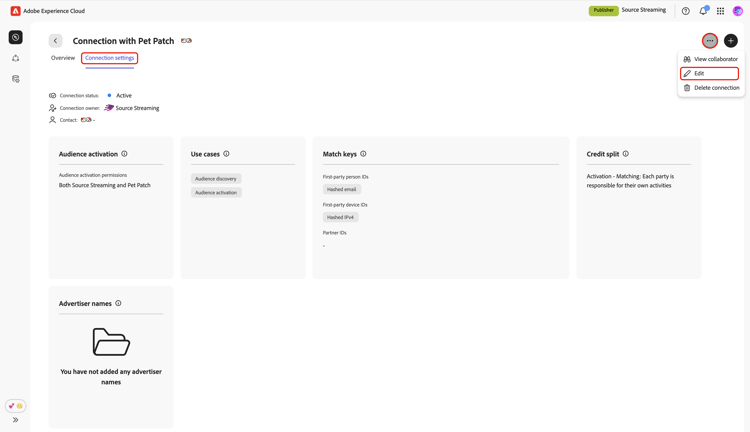Switch to the Overview tab
Image resolution: width=750 pixels, height=432 pixels.
tap(63, 58)
